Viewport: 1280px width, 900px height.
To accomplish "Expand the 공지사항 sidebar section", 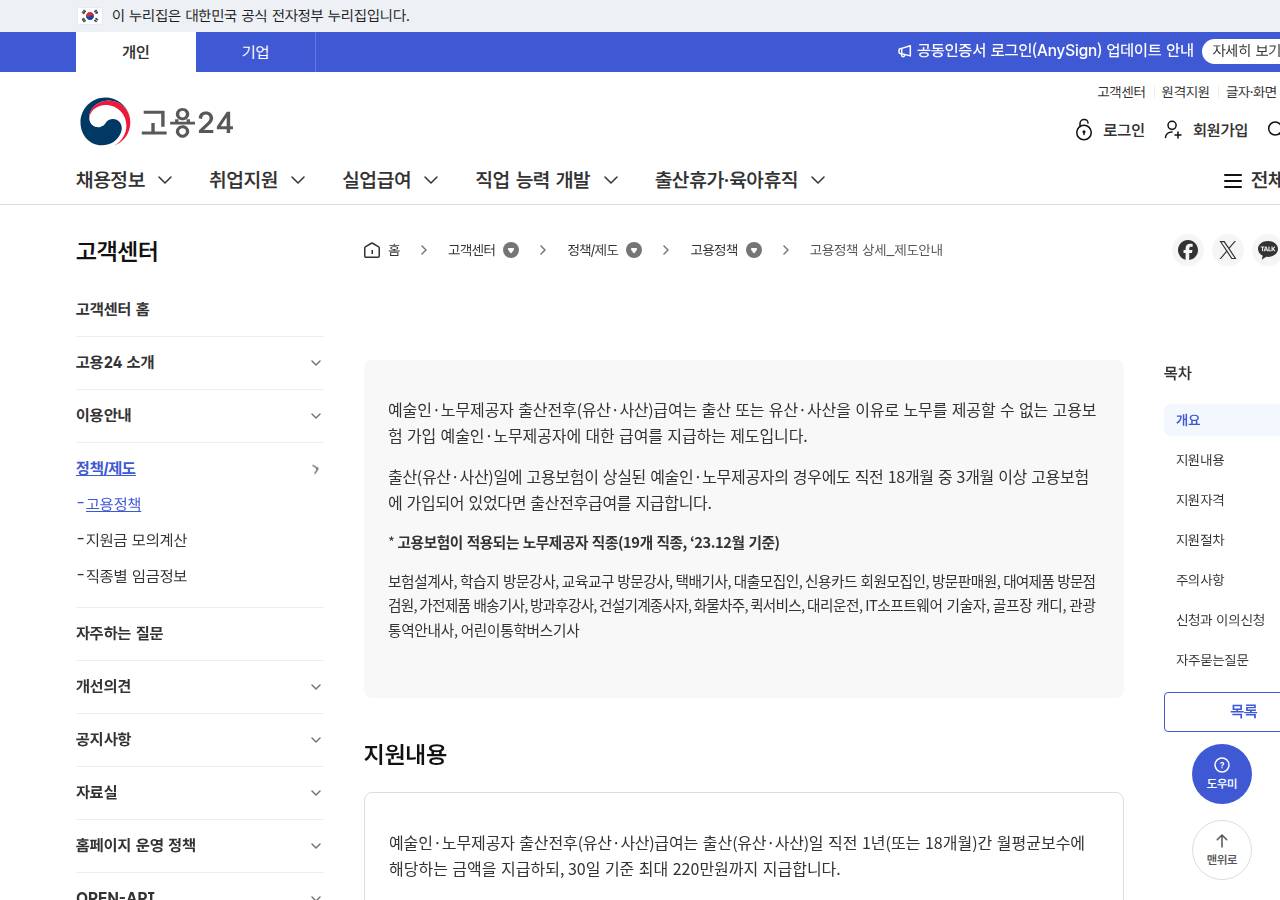I will click(200, 740).
